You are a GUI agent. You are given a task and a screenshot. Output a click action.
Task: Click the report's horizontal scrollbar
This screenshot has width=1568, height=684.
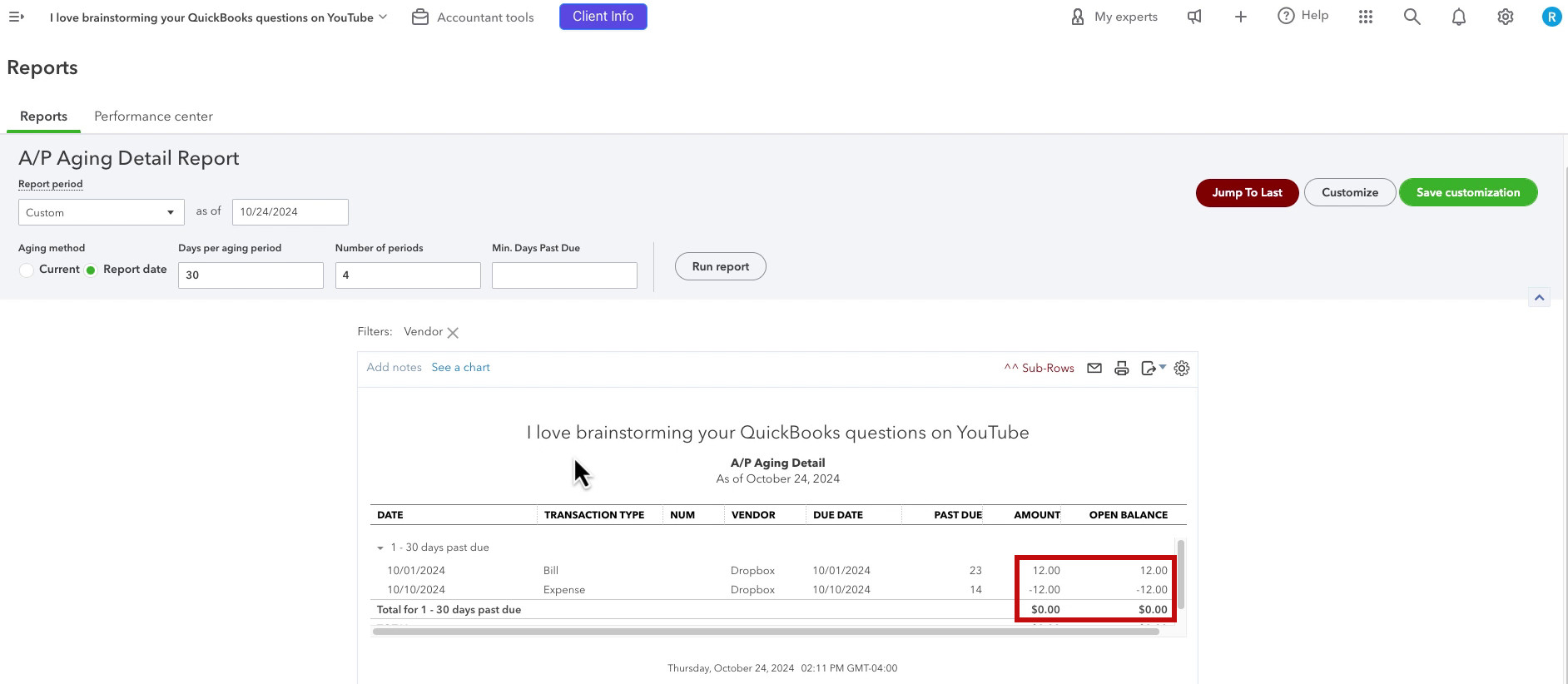click(766, 632)
